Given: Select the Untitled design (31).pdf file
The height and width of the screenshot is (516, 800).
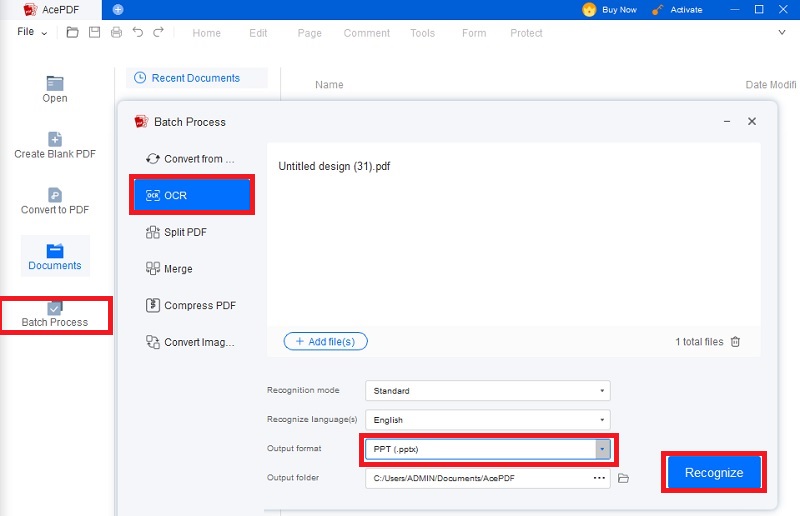Looking at the screenshot, I should [334, 166].
